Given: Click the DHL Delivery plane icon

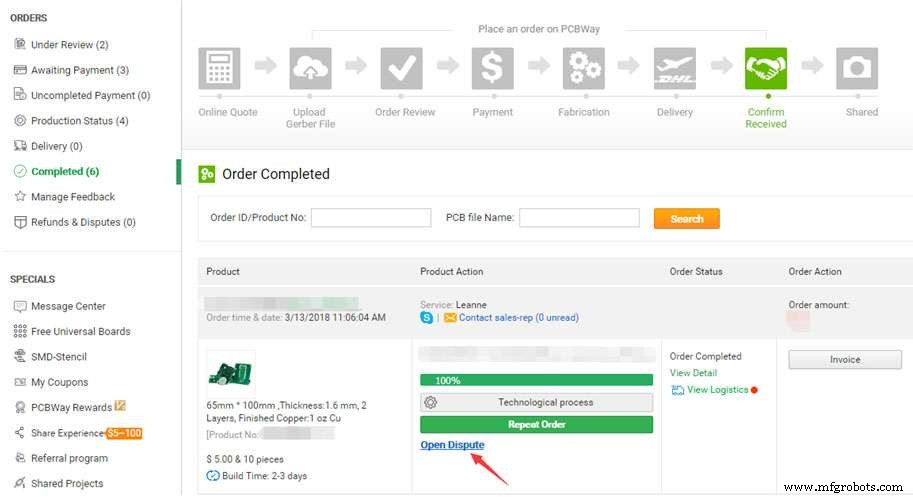Looking at the screenshot, I should click(675, 68).
